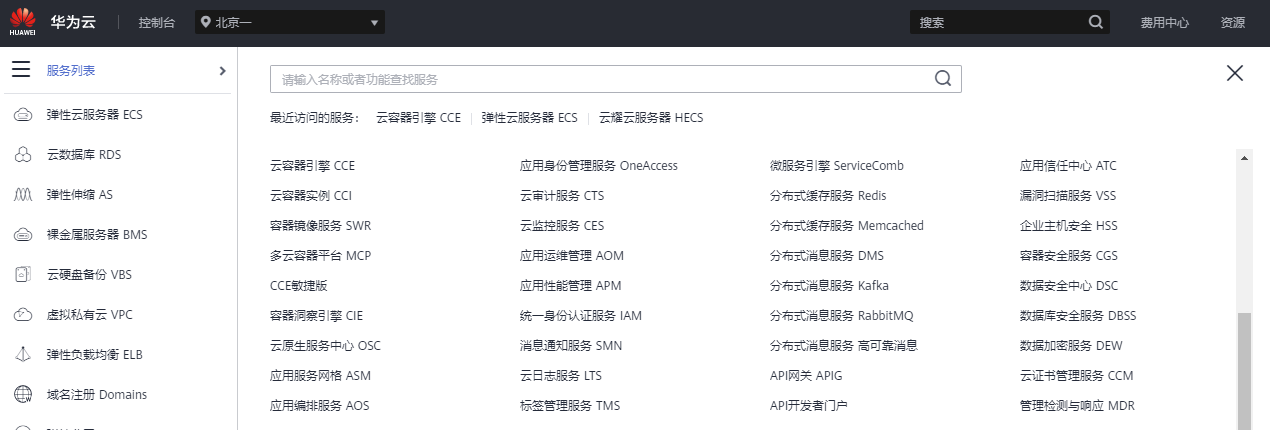
Task: Click the Auto Scaling AS icon
Action: [x=22, y=195]
